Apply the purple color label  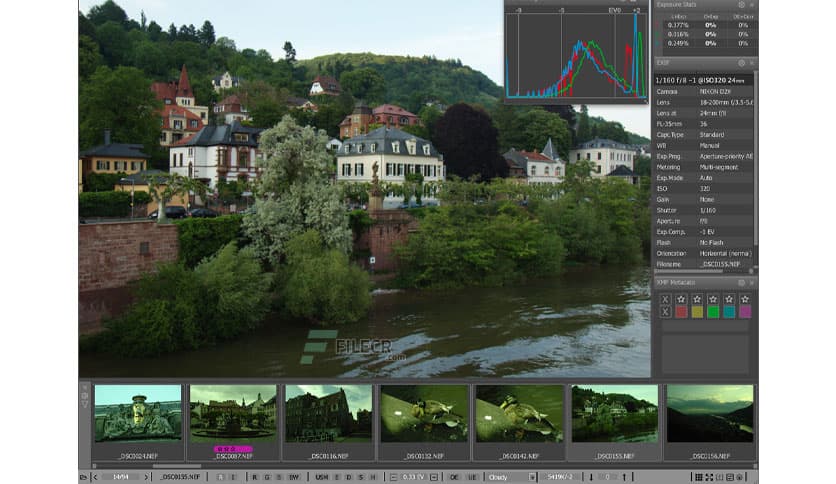pyautogui.click(x=745, y=312)
